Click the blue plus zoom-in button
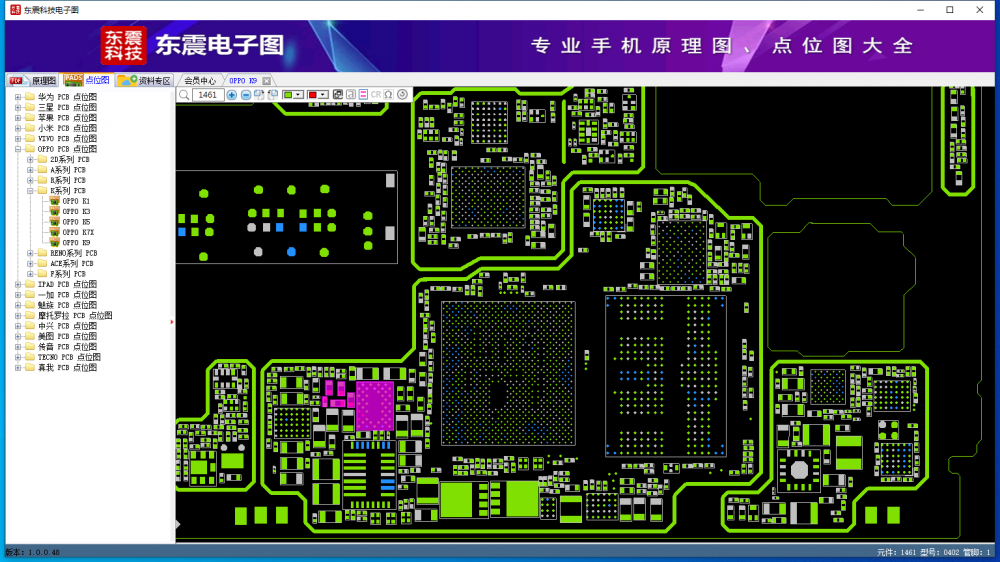Screen dimensions: 1000x562 pos(232,95)
